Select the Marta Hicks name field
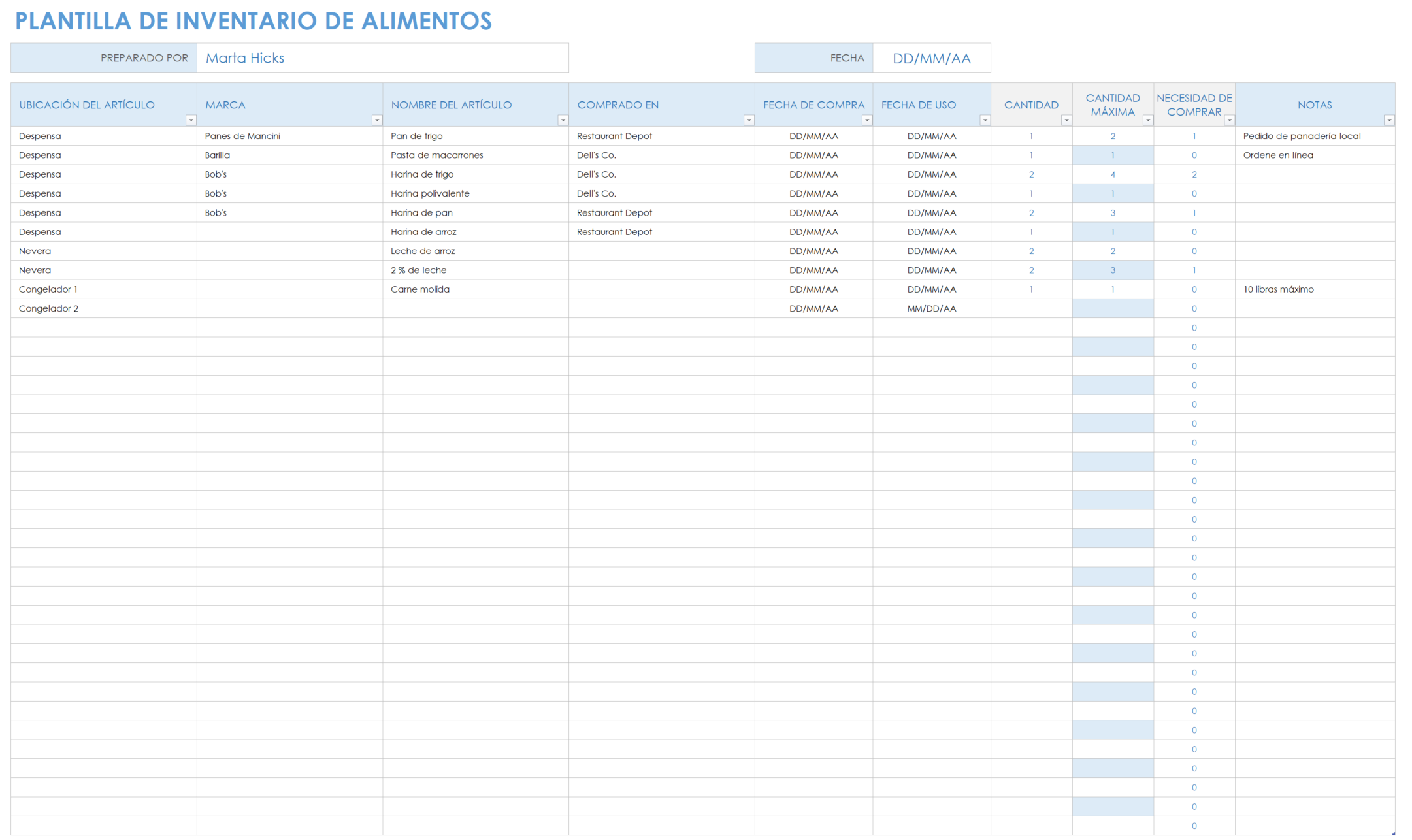Image resolution: width=1412 pixels, height=840 pixels. (x=383, y=58)
